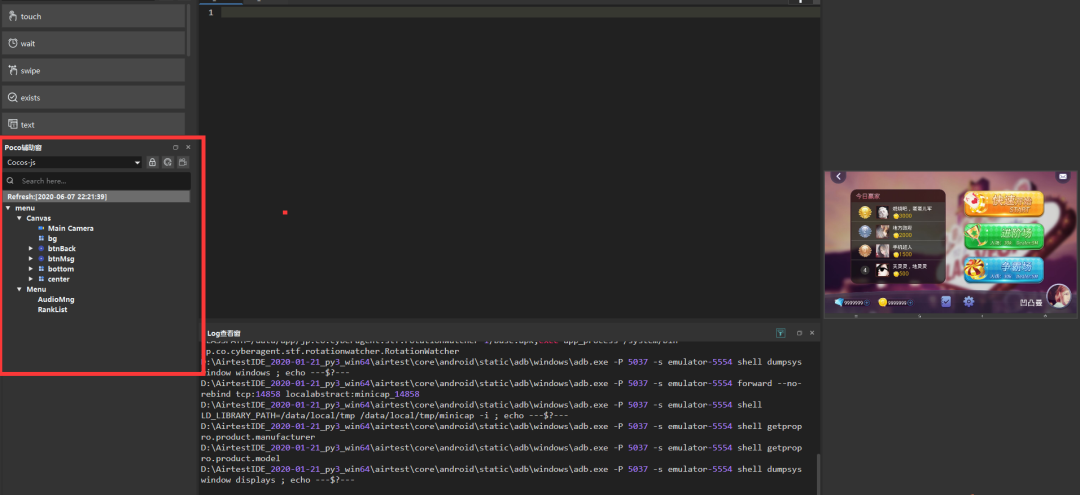This screenshot has height=495, width=1080.
Task: Select the btnMsg tree label
Action: (61, 259)
